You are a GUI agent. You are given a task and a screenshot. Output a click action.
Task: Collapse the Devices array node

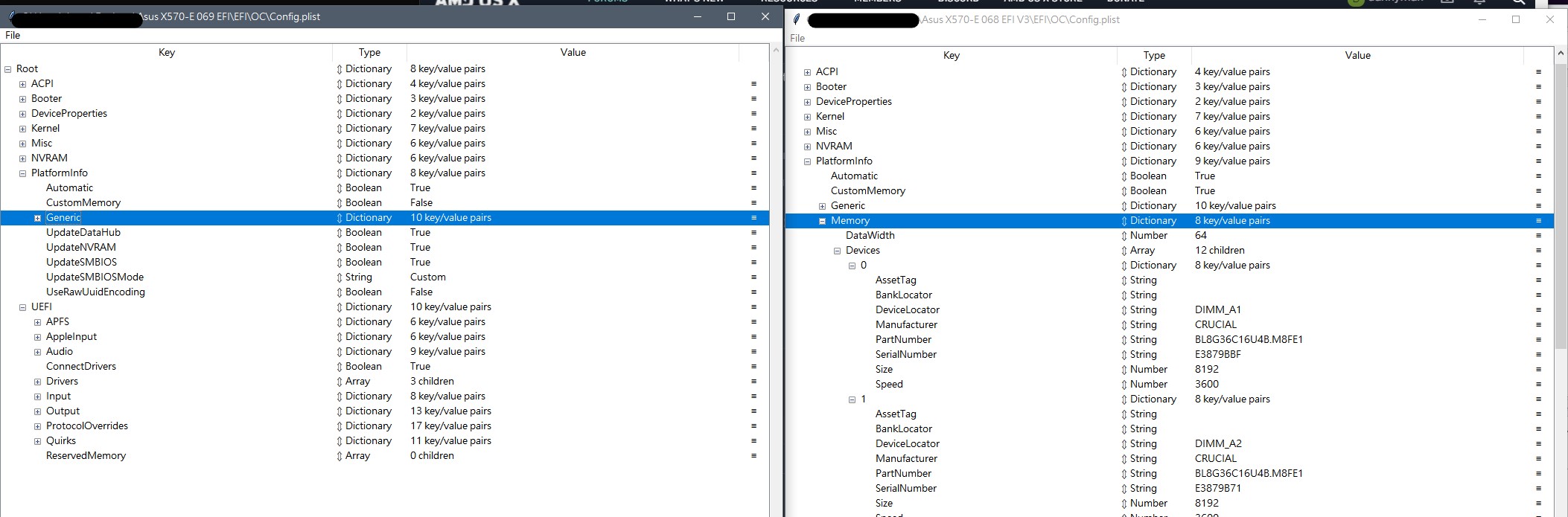(x=837, y=251)
